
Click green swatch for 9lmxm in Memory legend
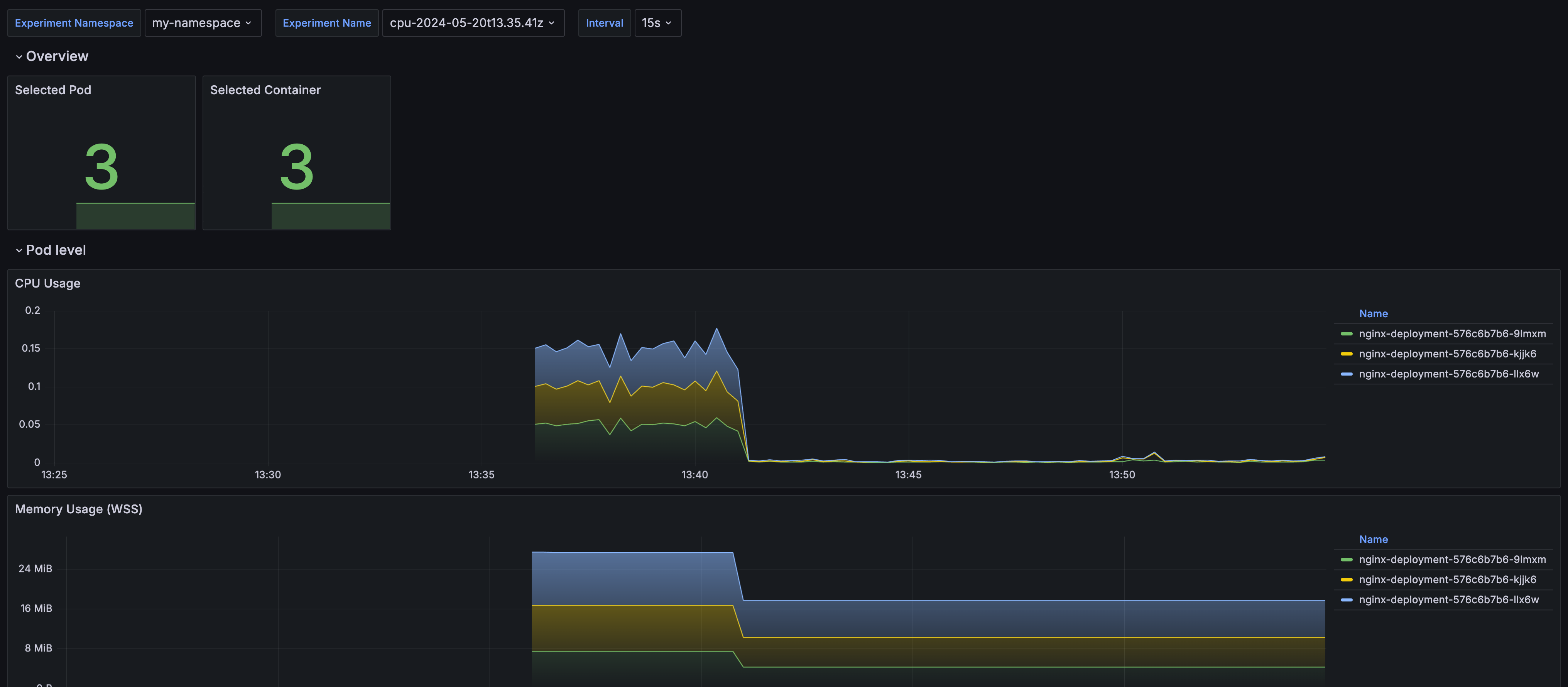(x=1347, y=560)
